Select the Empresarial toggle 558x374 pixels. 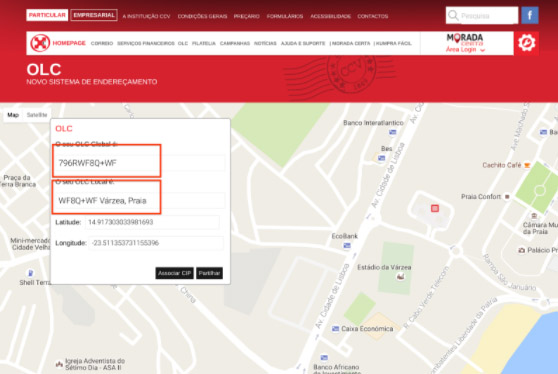pos(94,15)
